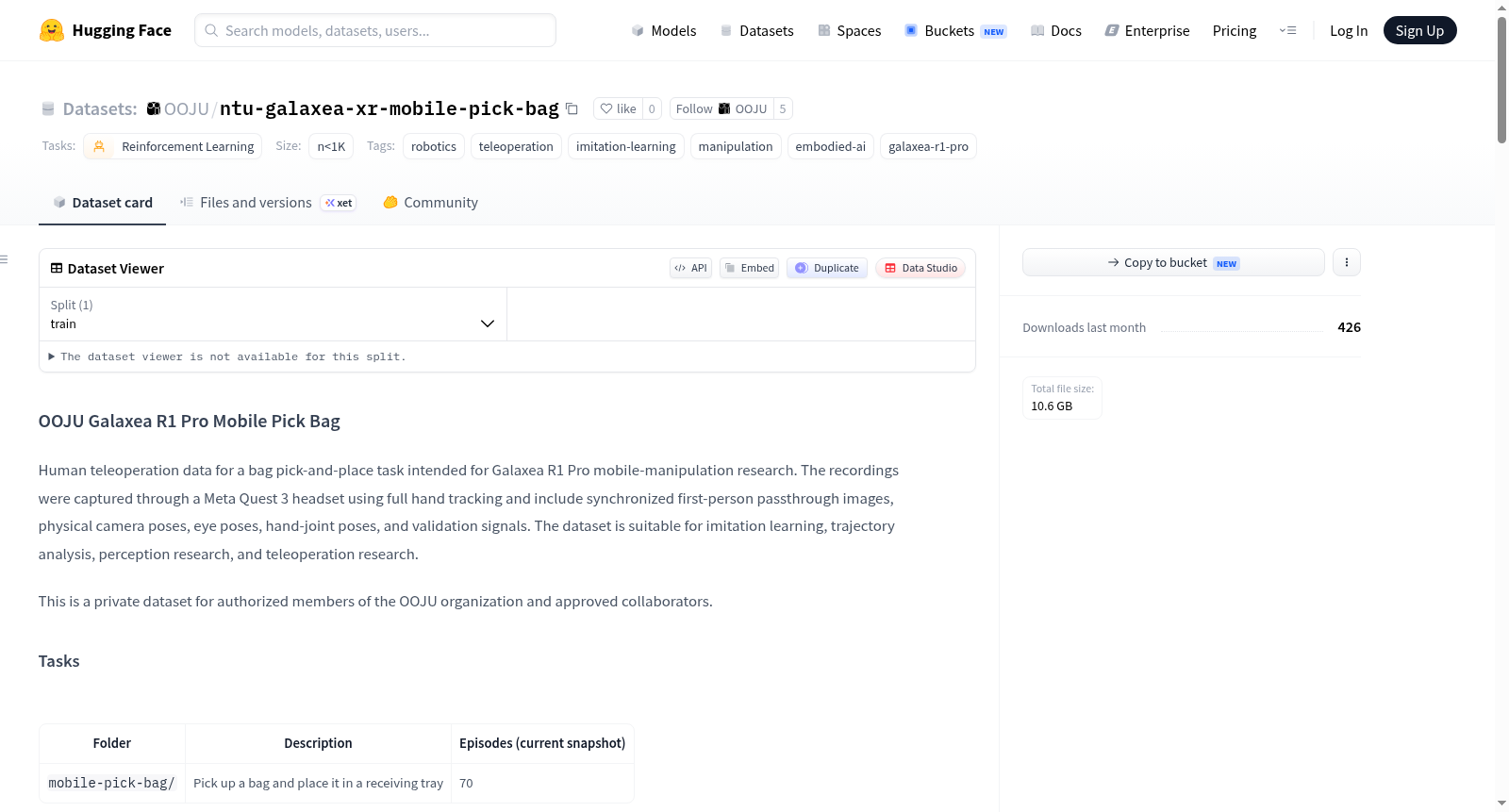Expand the dataset viewer not available message
Image resolution: width=1509 pixels, height=812 pixels.
coord(227,356)
